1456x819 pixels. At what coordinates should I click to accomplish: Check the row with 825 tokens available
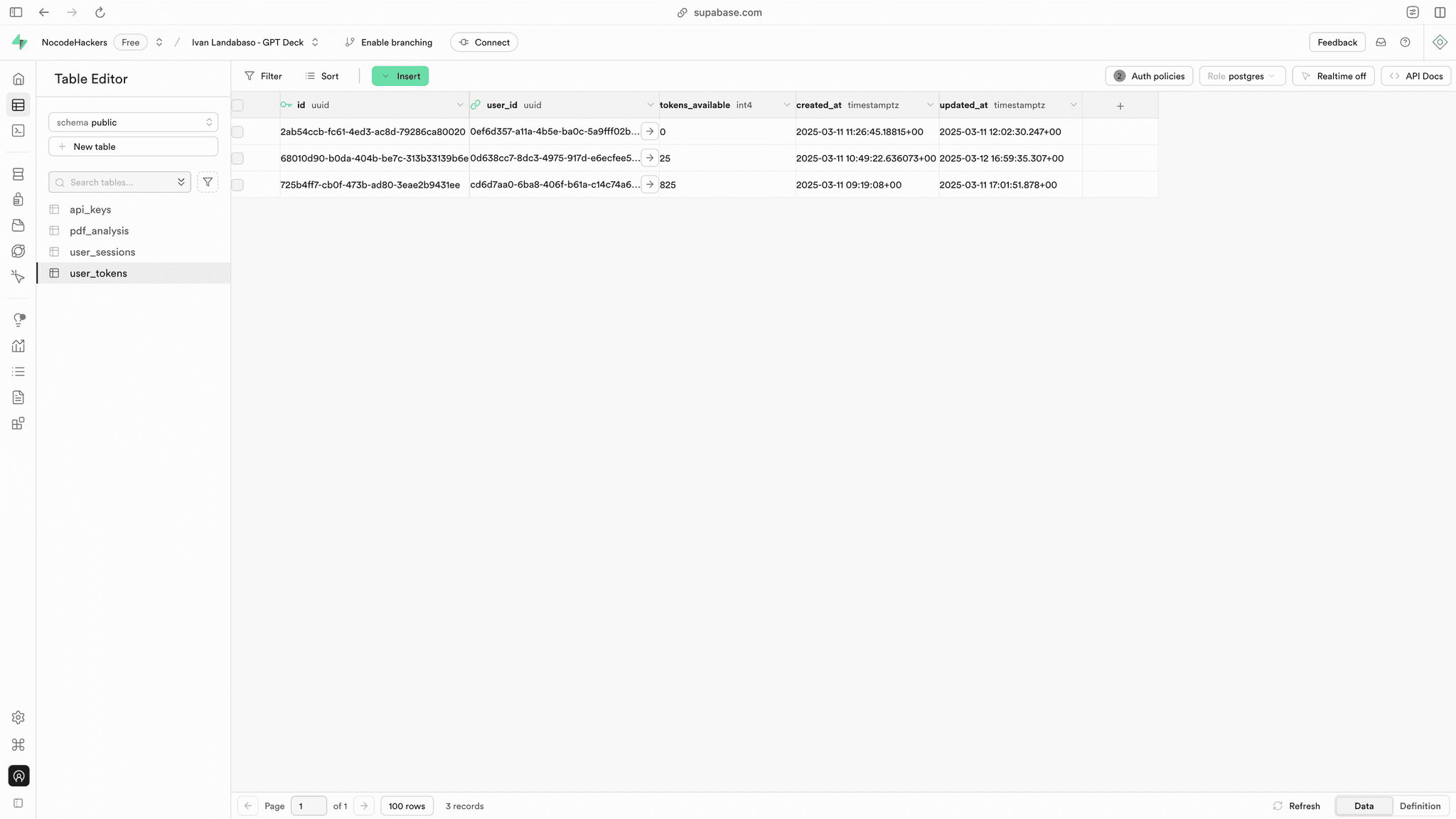237,184
